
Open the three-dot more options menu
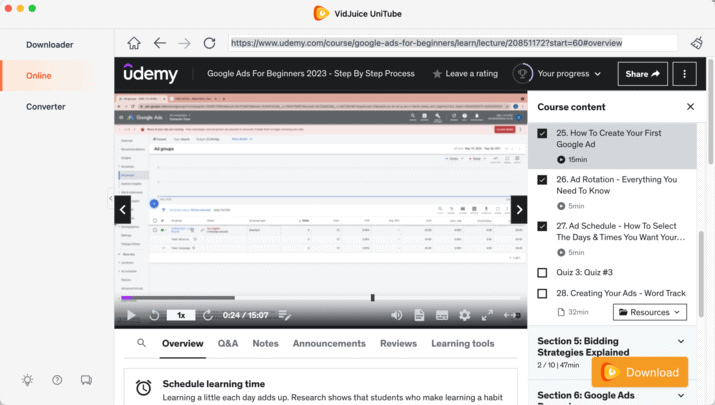(x=684, y=74)
